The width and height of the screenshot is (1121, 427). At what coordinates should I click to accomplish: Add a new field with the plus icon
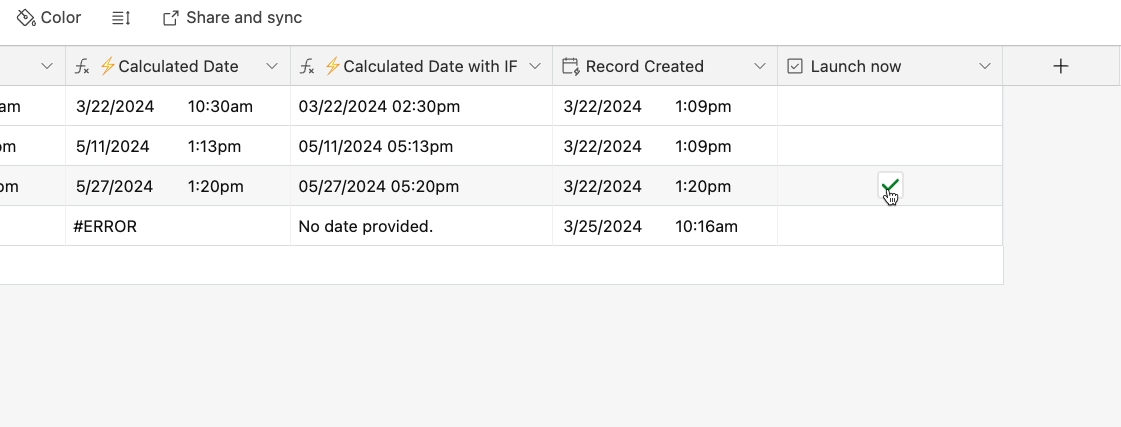[x=1061, y=67]
